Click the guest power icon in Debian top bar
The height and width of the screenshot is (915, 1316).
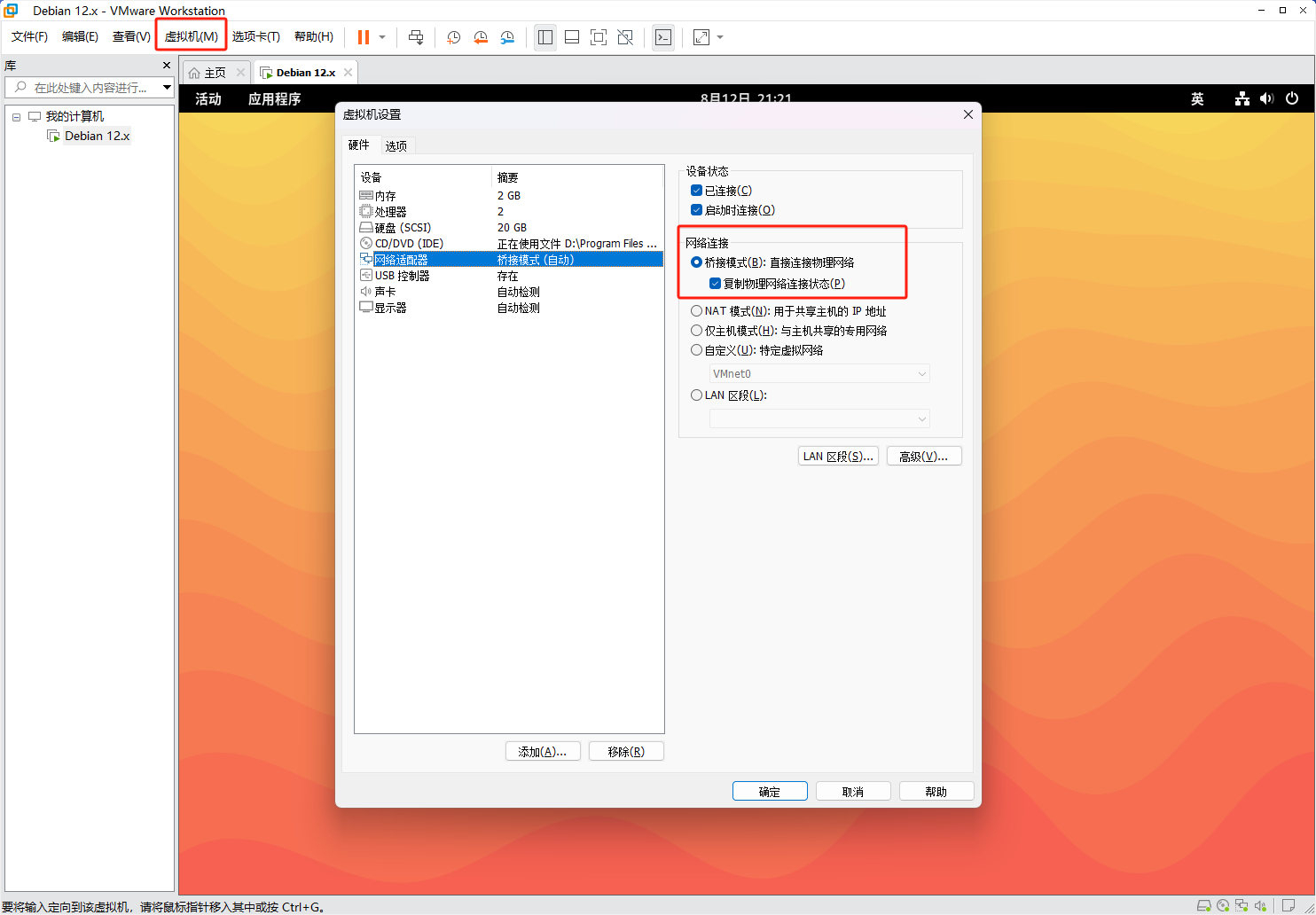click(x=1292, y=98)
